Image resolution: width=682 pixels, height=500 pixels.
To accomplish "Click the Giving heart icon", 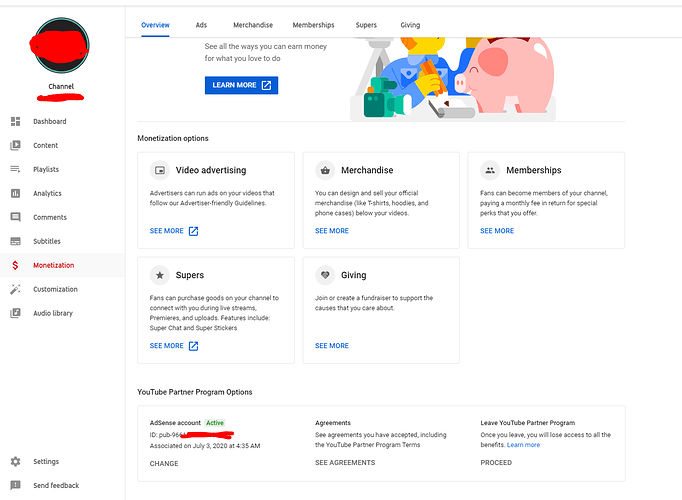I will [325, 275].
